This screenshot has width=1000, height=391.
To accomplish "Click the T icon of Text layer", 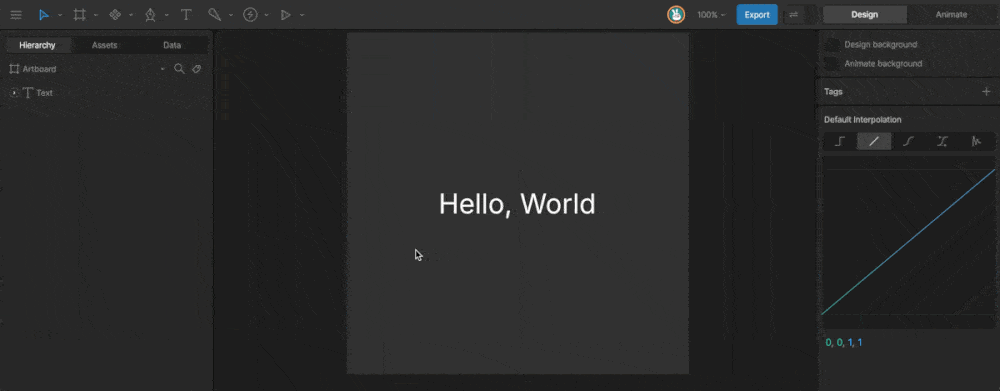I will click(x=28, y=93).
